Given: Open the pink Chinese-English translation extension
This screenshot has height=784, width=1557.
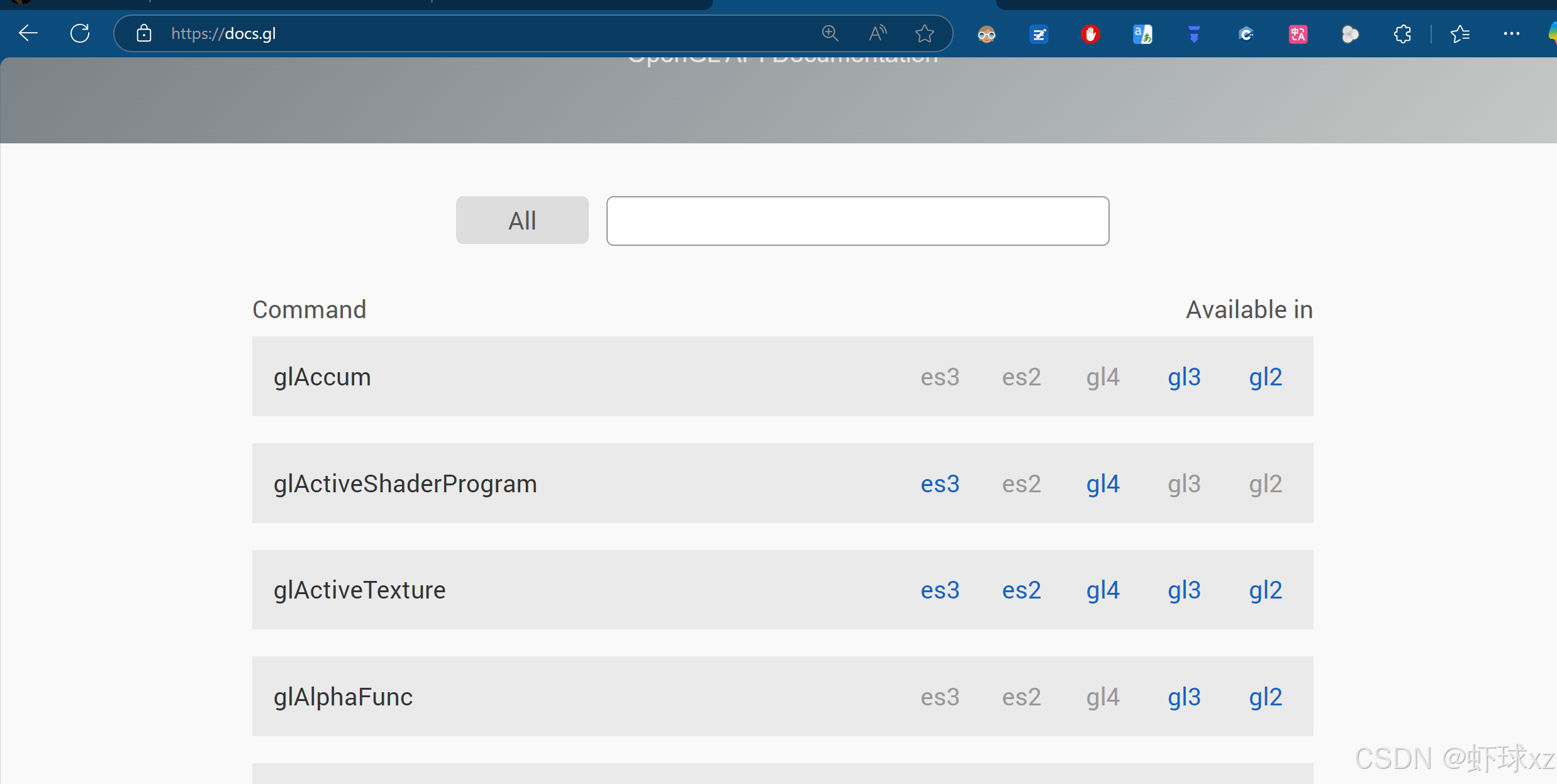Looking at the screenshot, I should click(x=1298, y=34).
